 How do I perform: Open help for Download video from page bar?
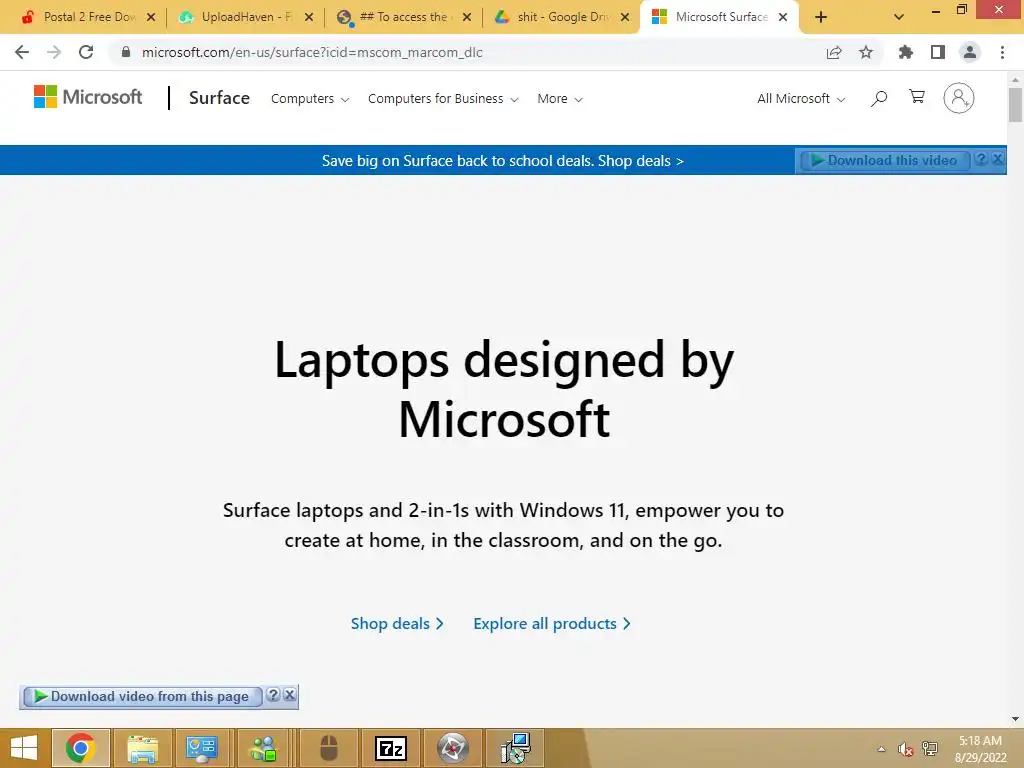273,695
